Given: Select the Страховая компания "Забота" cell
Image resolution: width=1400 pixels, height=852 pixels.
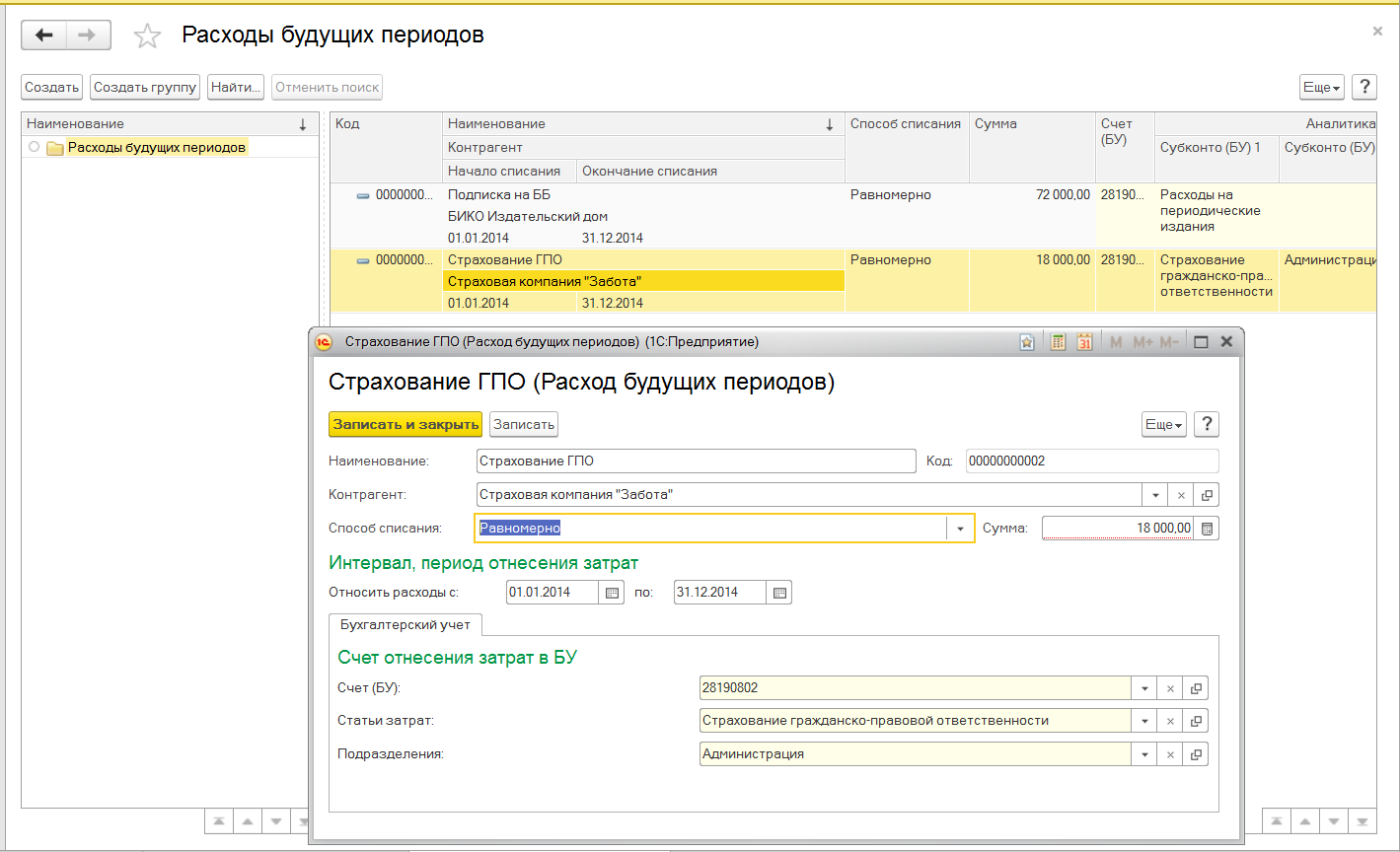Looking at the screenshot, I should click(x=643, y=281).
